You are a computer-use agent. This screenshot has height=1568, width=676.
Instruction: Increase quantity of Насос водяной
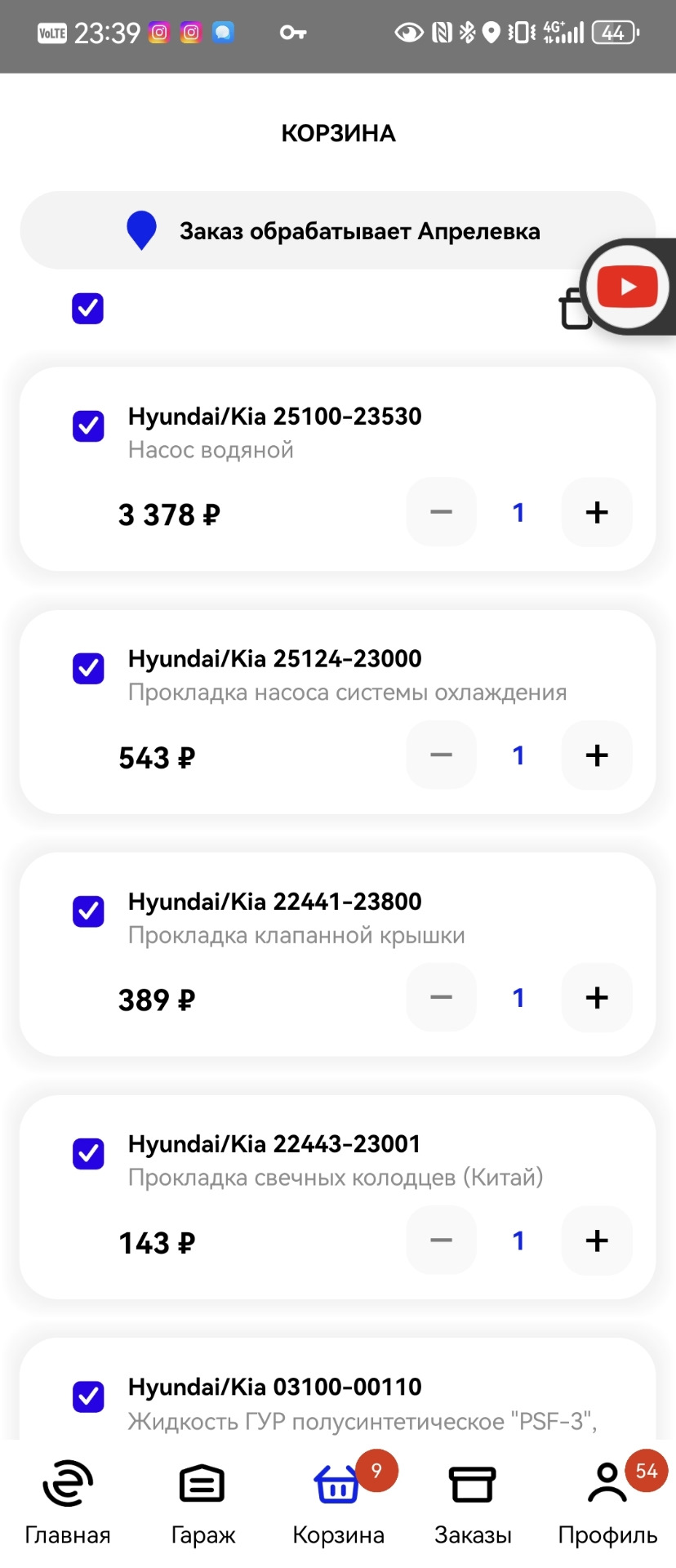click(x=597, y=513)
